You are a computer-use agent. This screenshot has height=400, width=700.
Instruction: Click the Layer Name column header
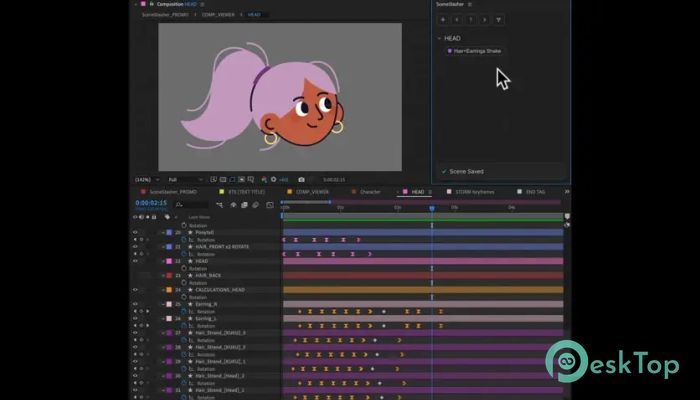click(199, 217)
